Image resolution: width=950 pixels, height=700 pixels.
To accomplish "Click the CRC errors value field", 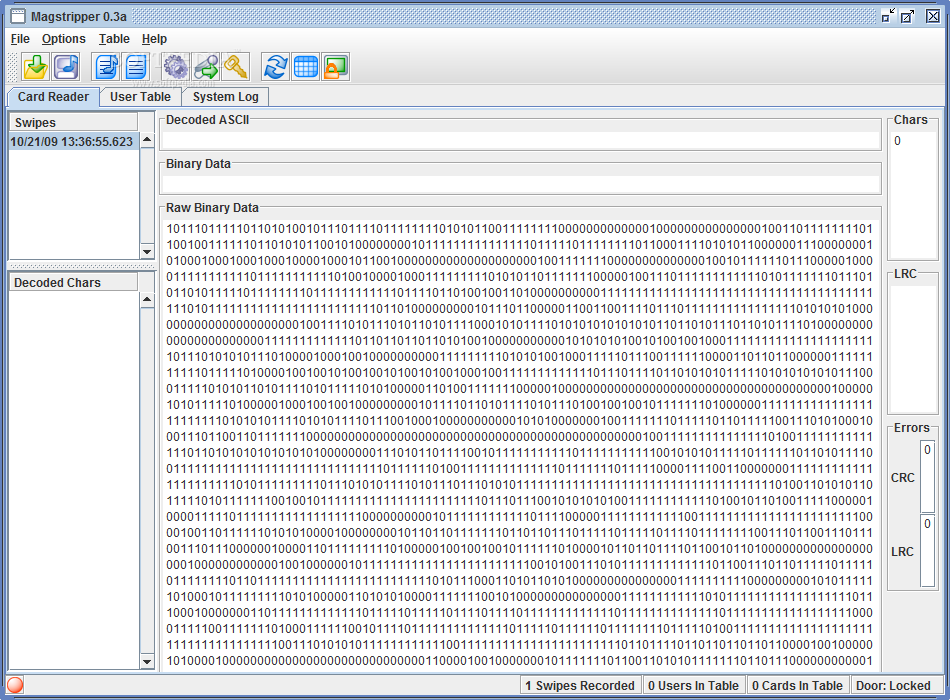I will 927,478.
